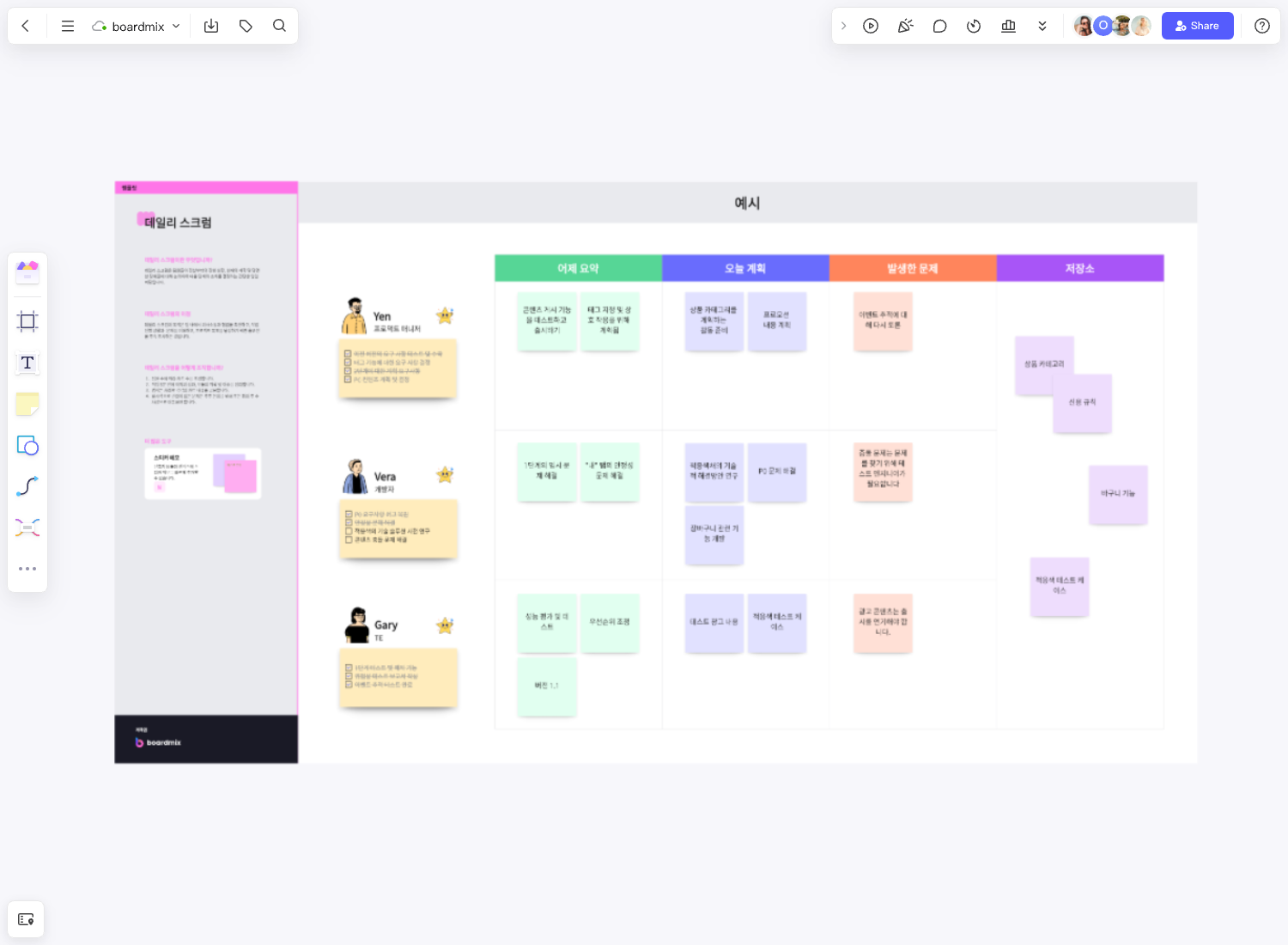The image size is (1288, 945).
Task: Open the timer tool icon
Action: point(974,26)
